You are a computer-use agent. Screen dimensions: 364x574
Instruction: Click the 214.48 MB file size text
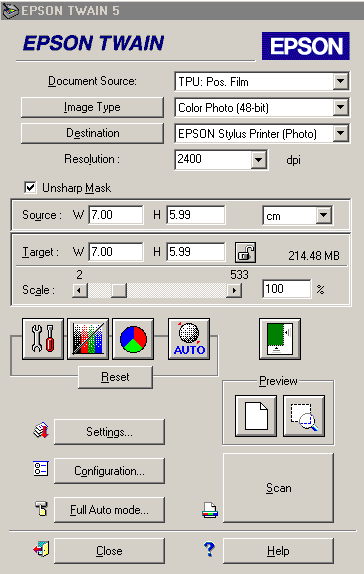click(x=314, y=256)
